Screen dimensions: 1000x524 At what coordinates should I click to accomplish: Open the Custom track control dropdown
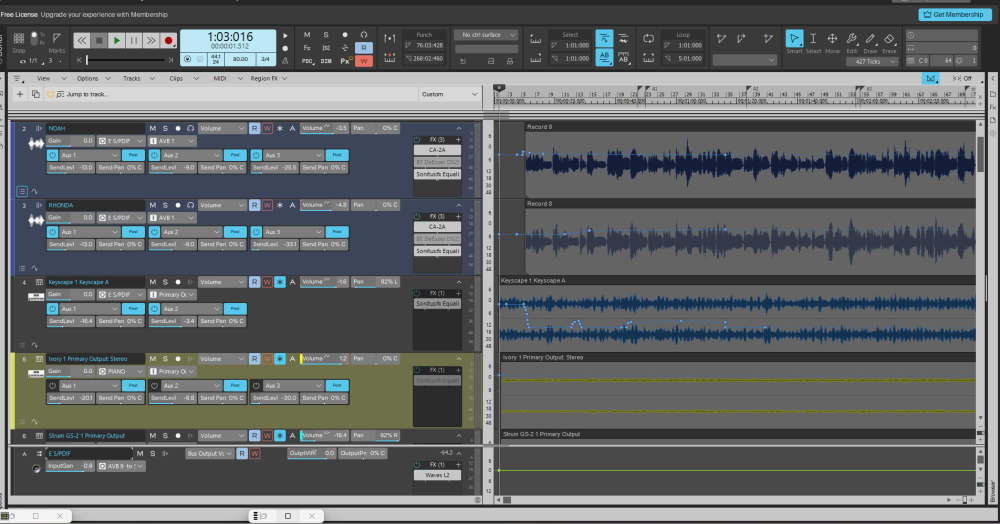tap(449, 94)
